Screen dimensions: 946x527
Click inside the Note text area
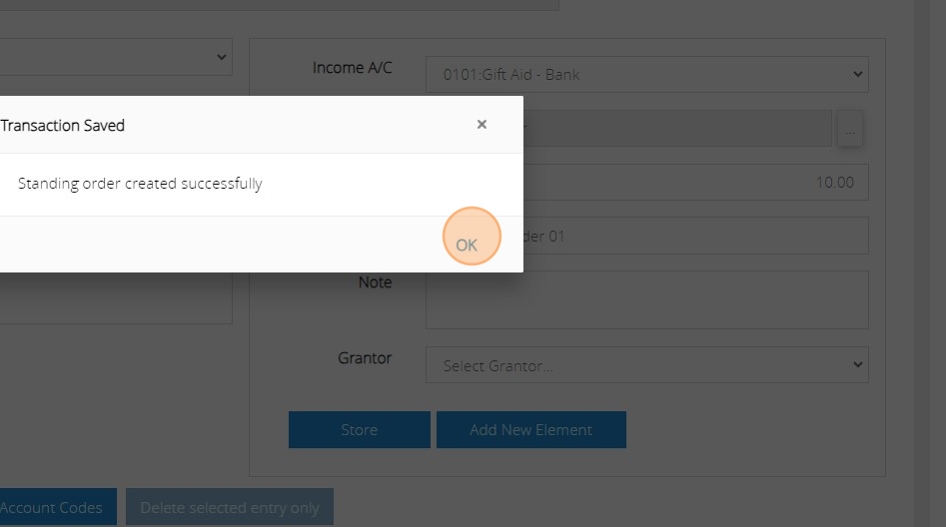[x=646, y=300]
